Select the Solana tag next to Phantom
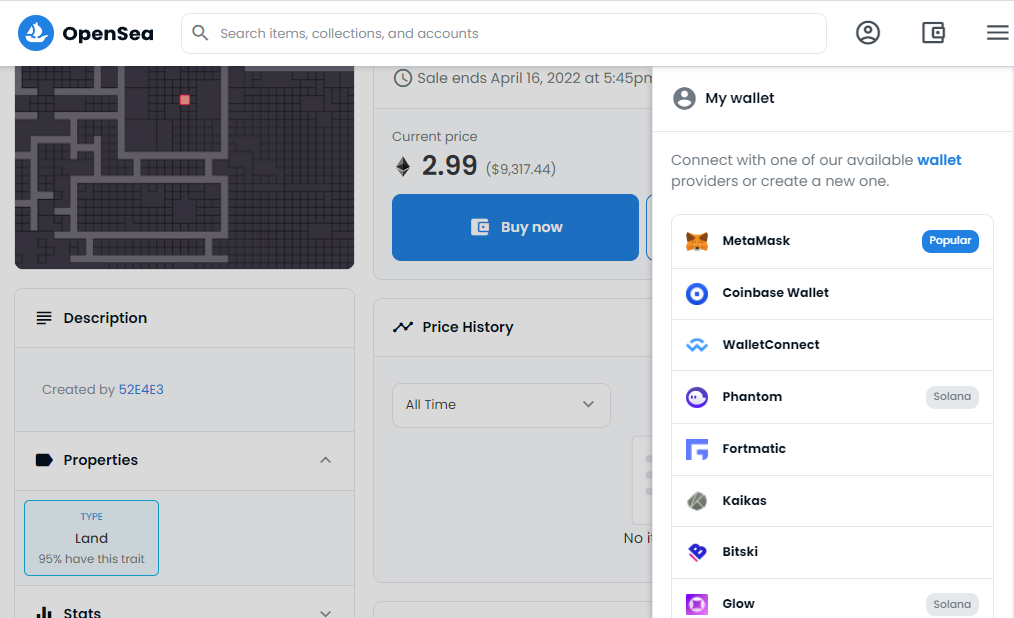Viewport: 1014px width, 618px height. point(951,396)
